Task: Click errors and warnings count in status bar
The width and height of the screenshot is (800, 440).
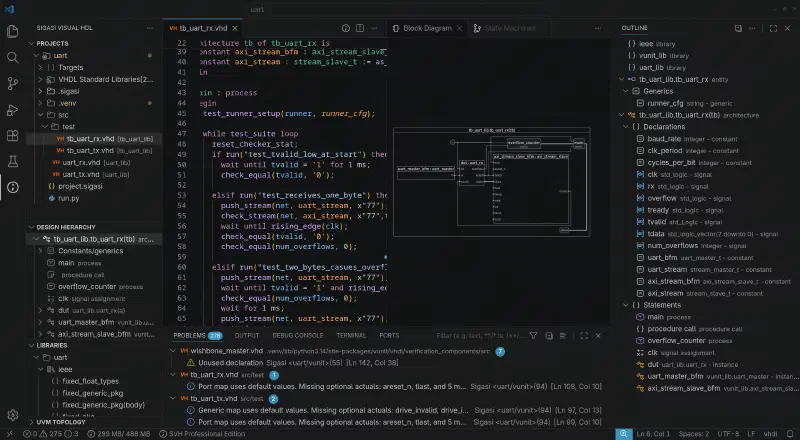Action: [x=51, y=434]
